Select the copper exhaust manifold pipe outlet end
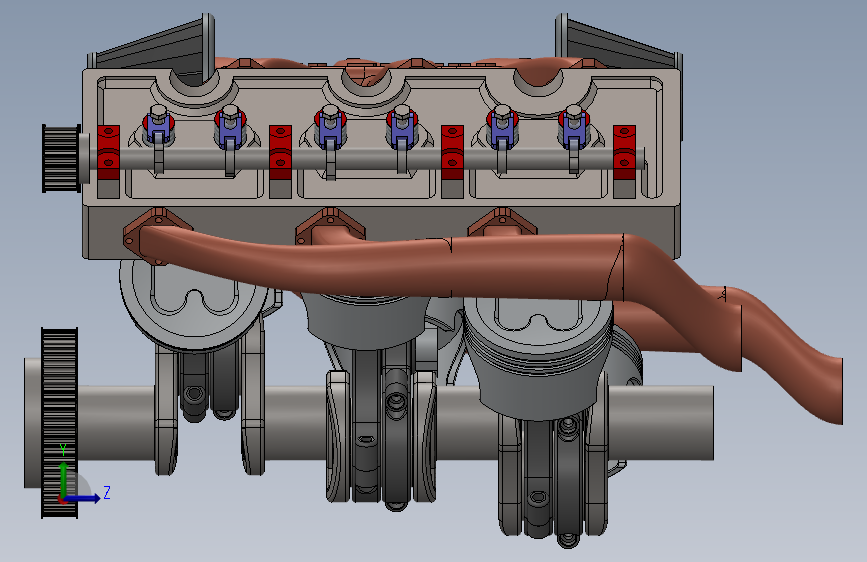 (832, 390)
